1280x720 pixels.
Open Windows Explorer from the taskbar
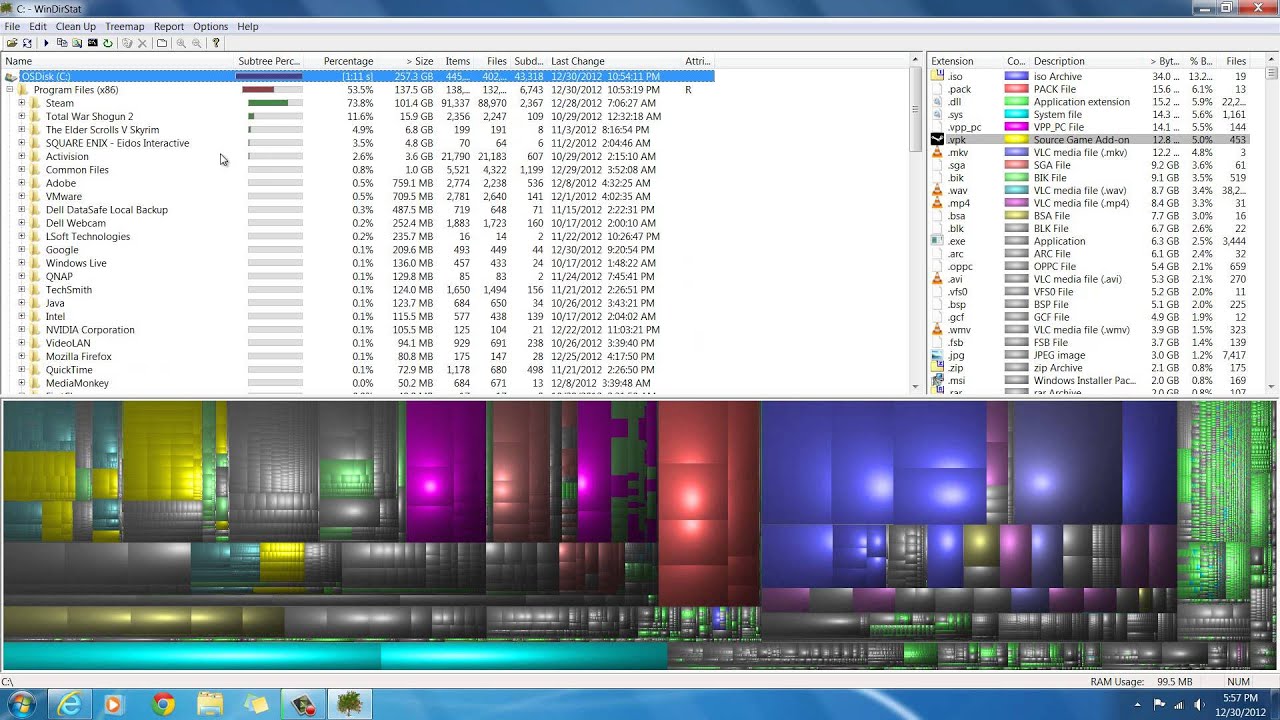pyautogui.click(x=210, y=704)
